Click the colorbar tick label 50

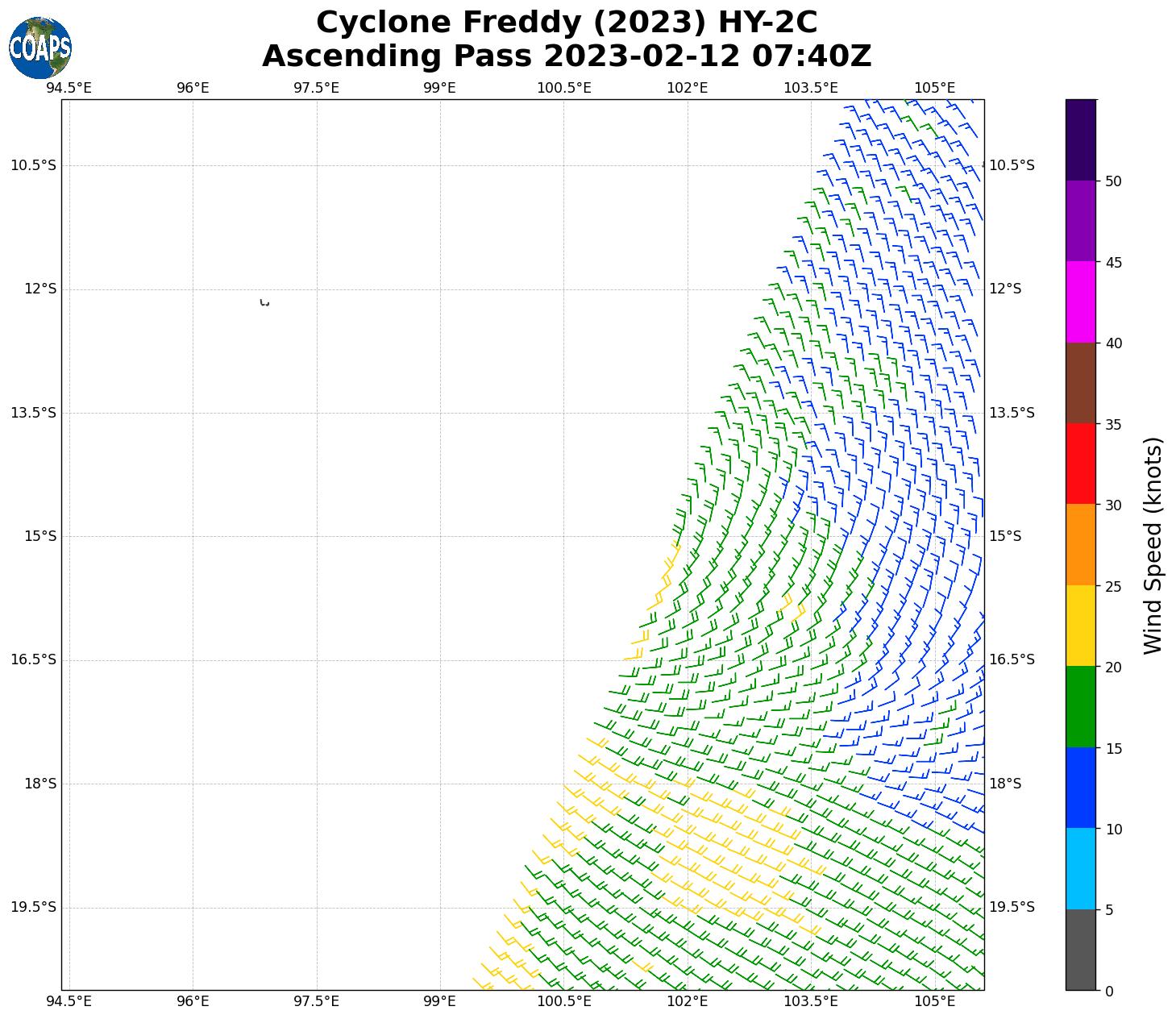point(1113,181)
